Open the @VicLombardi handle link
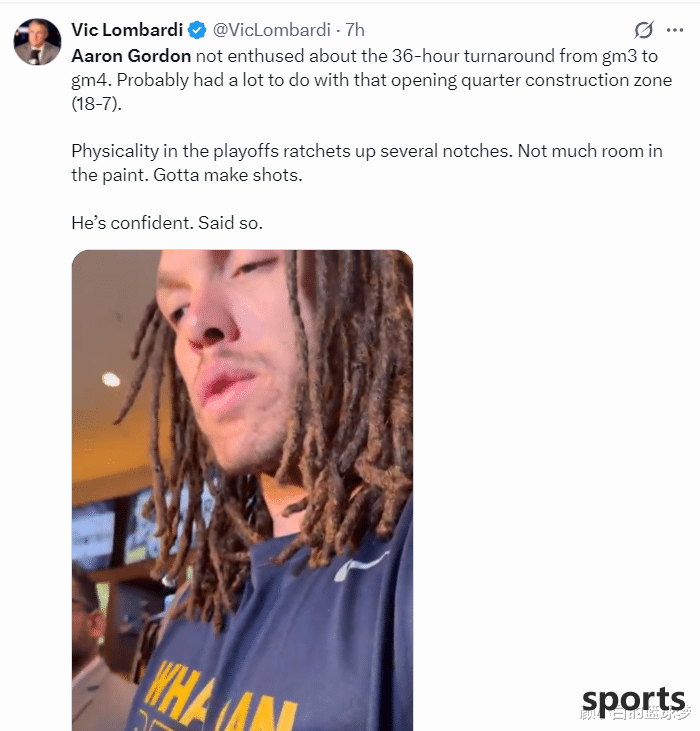The height and width of the screenshot is (731, 700). click(x=272, y=30)
